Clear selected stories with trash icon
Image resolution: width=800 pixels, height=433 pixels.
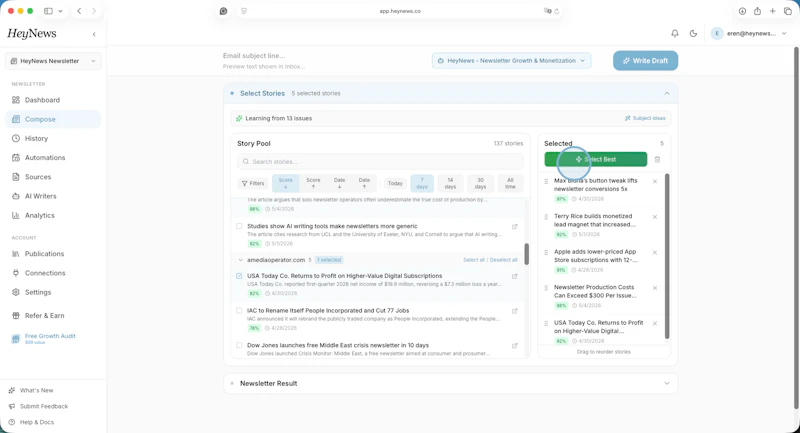click(657, 160)
